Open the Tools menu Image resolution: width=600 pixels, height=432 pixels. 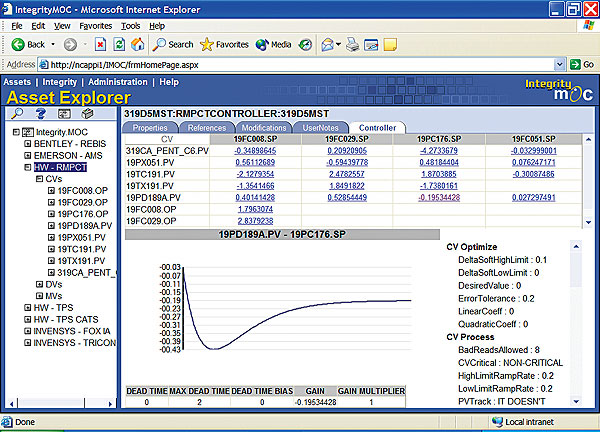click(x=130, y=26)
